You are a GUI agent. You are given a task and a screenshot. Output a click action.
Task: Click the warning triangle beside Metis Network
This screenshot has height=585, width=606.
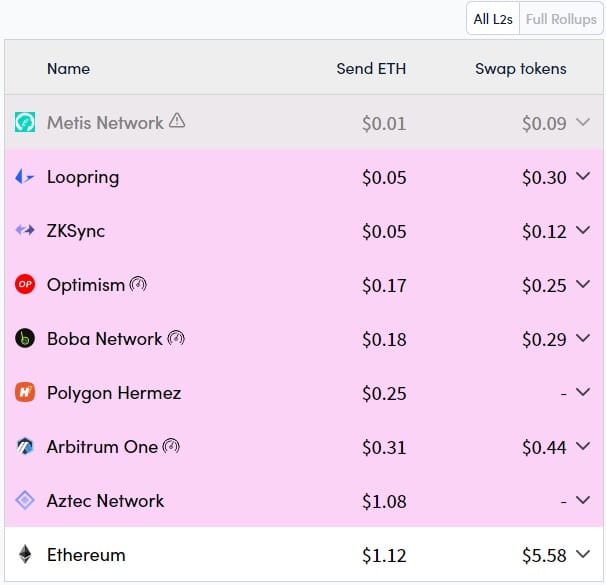[x=177, y=120]
